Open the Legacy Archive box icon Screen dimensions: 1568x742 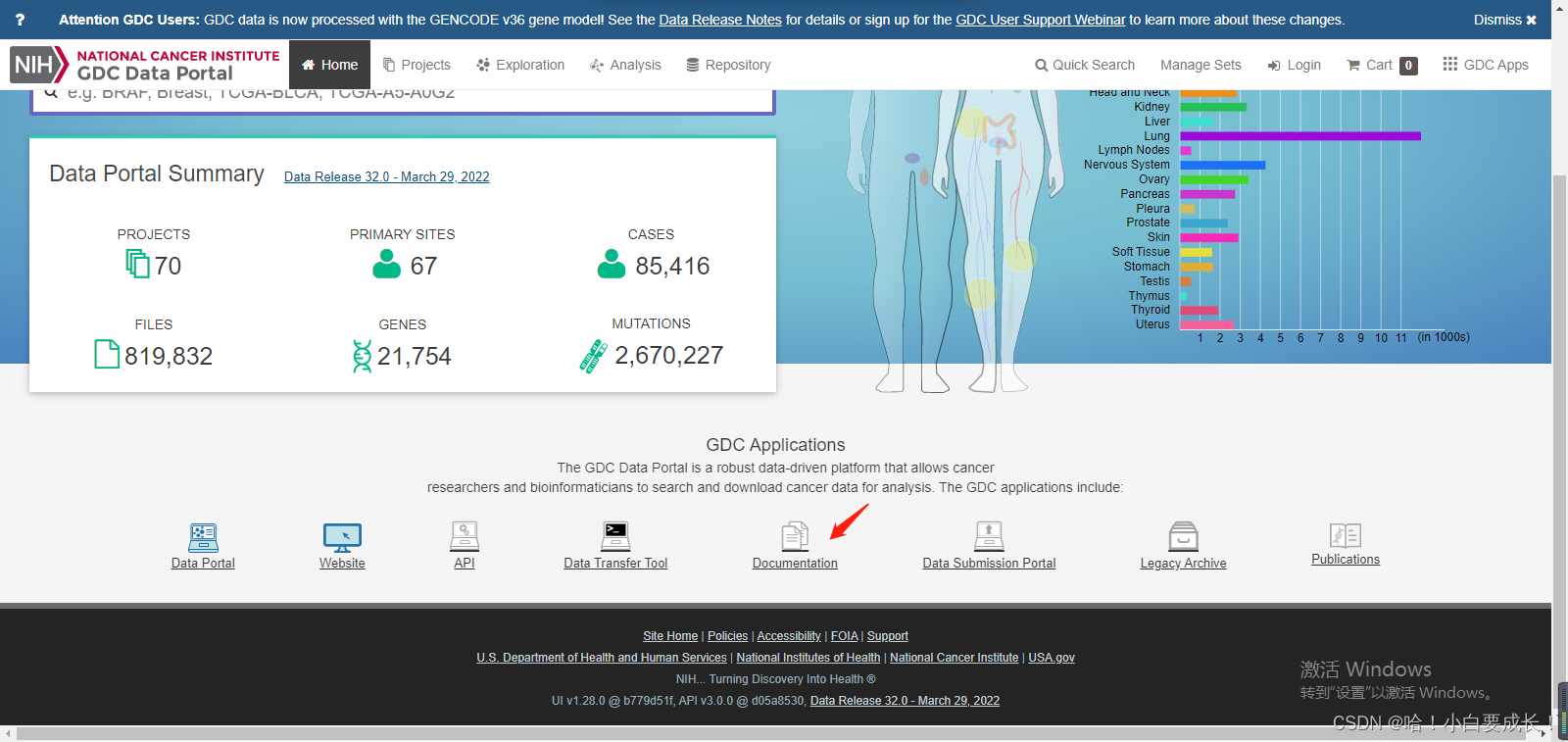1184,536
